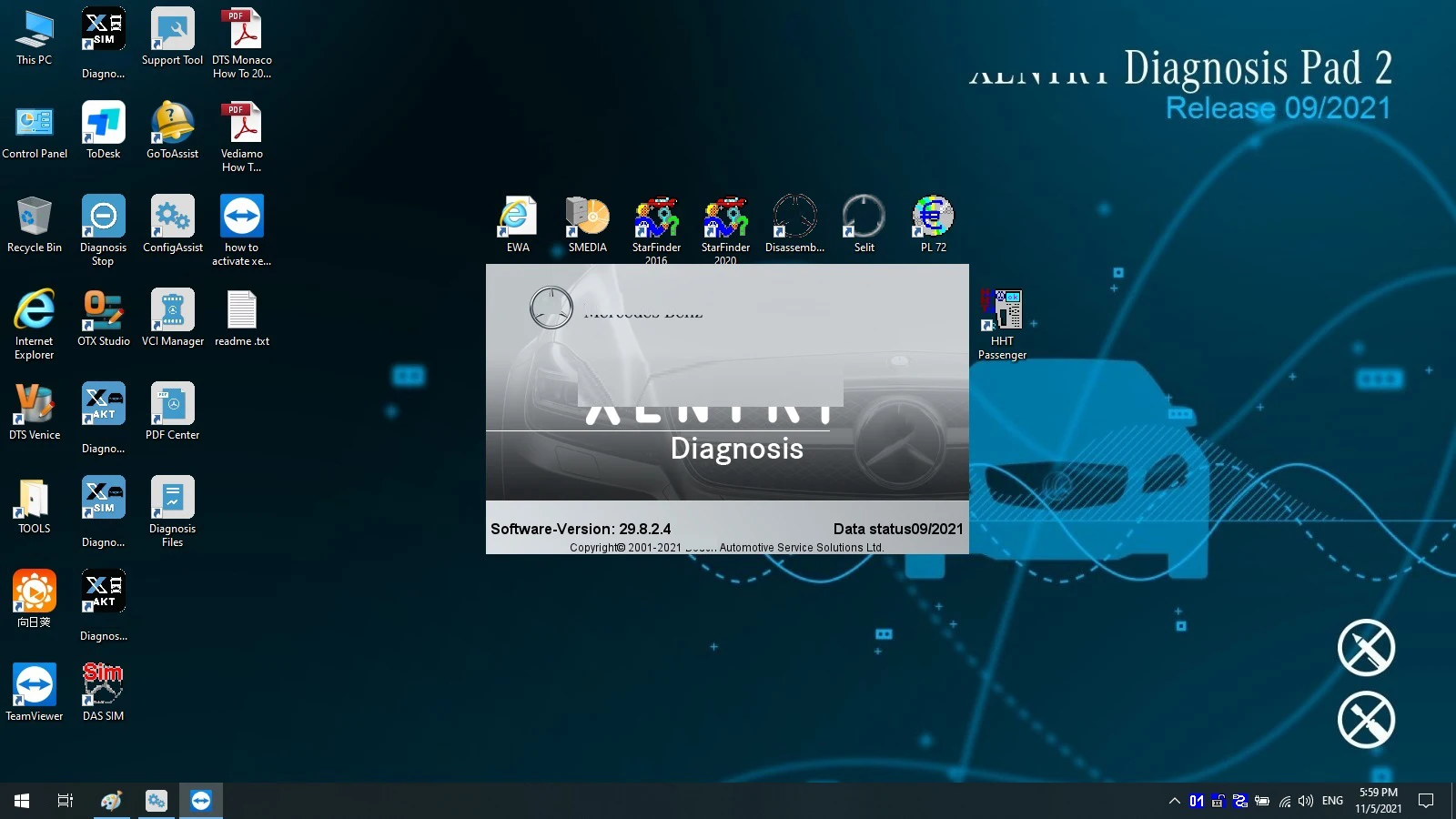The height and width of the screenshot is (819, 1456).
Task: Launch the PL 72 shortcut
Action: pos(934,225)
